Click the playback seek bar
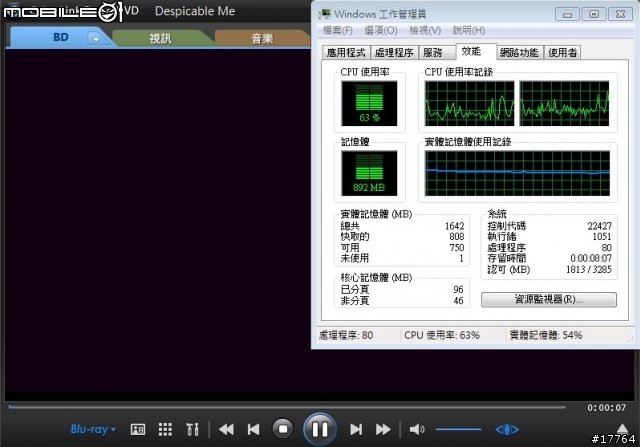 pos(287,407)
